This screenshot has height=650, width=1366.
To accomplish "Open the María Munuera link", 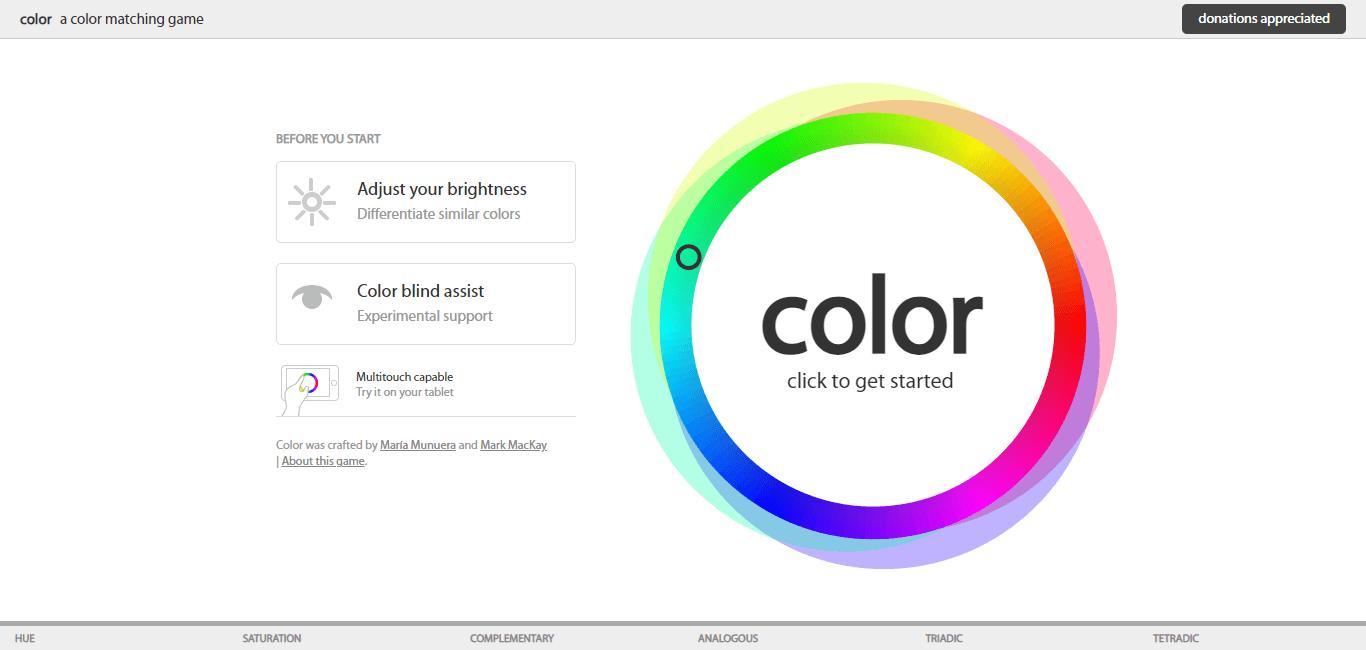I will (417, 444).
